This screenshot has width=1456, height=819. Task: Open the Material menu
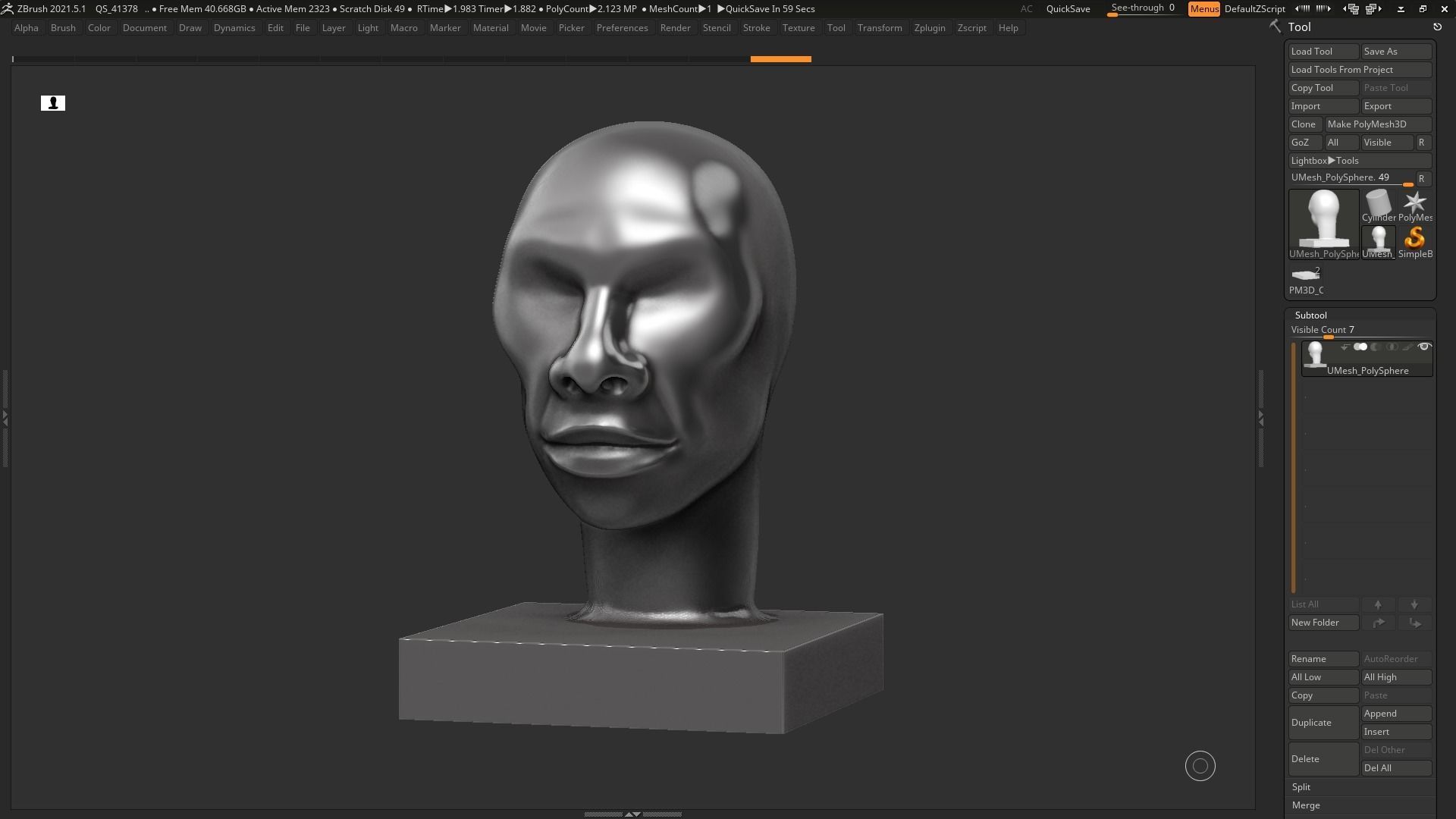pos(491,28)
